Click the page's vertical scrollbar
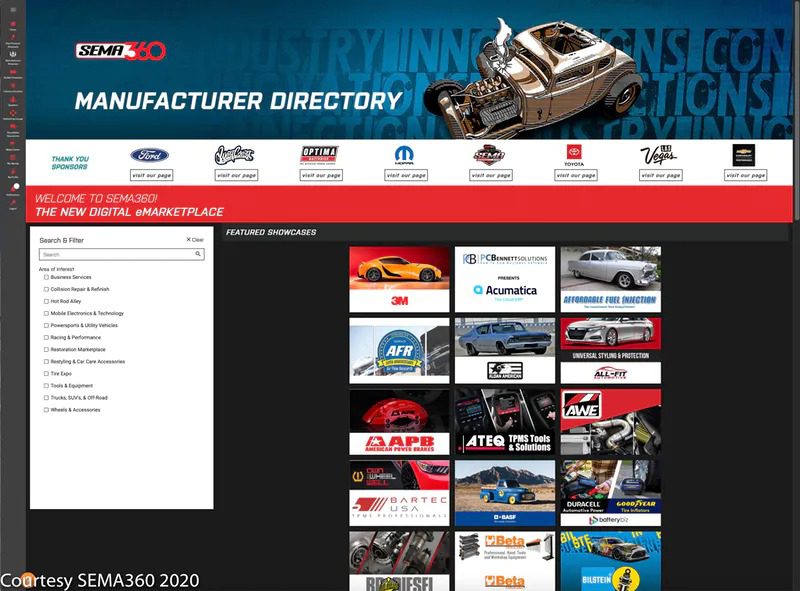 point(796,111)
